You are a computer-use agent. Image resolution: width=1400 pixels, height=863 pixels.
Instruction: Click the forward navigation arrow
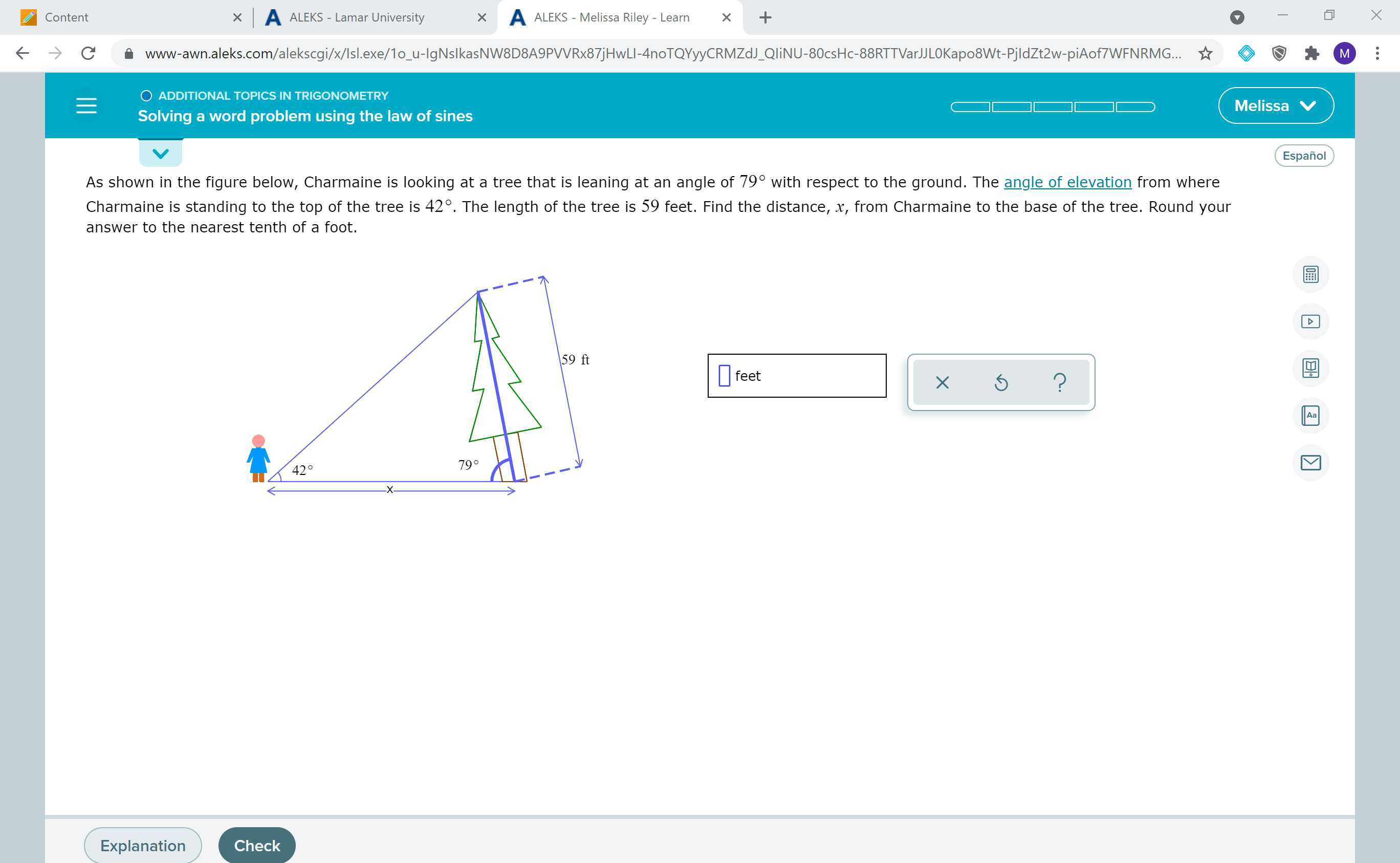[x=55, y=54]
